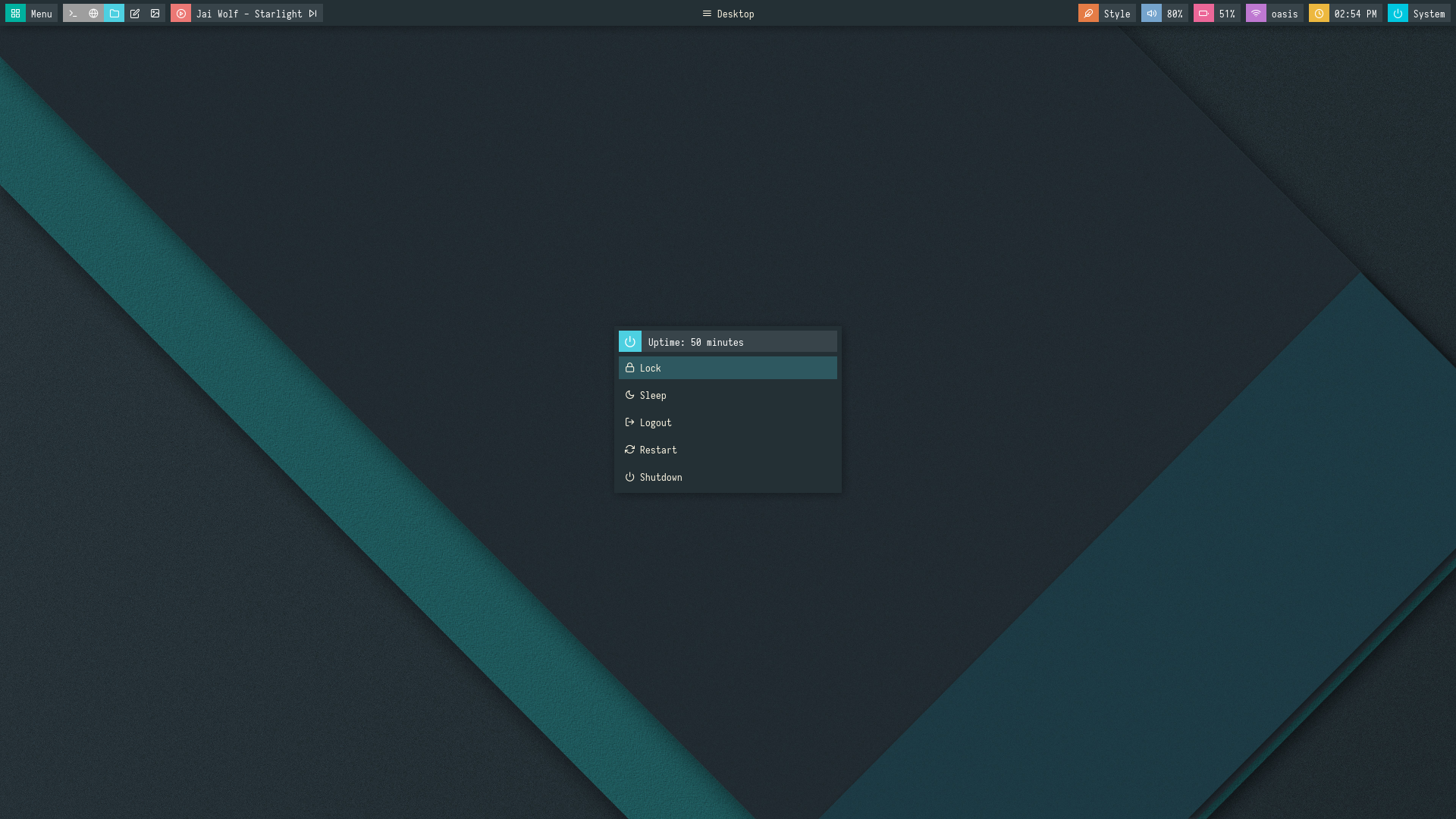Viewport: 1456px width, 819px height.
Task: Toggle music playback with the play icon
Action: [180, 14]
